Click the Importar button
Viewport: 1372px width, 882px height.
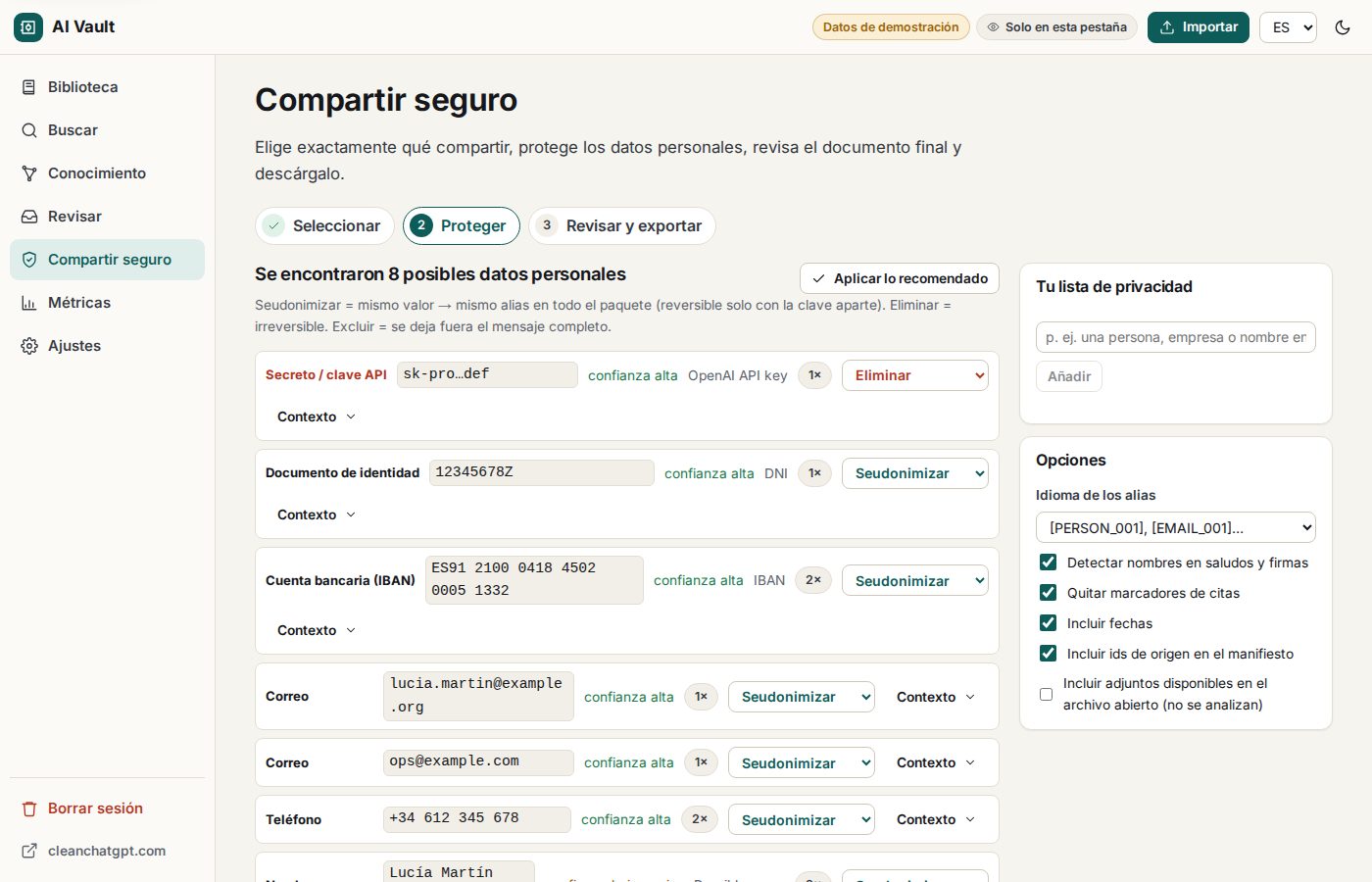coord(1199,27)
